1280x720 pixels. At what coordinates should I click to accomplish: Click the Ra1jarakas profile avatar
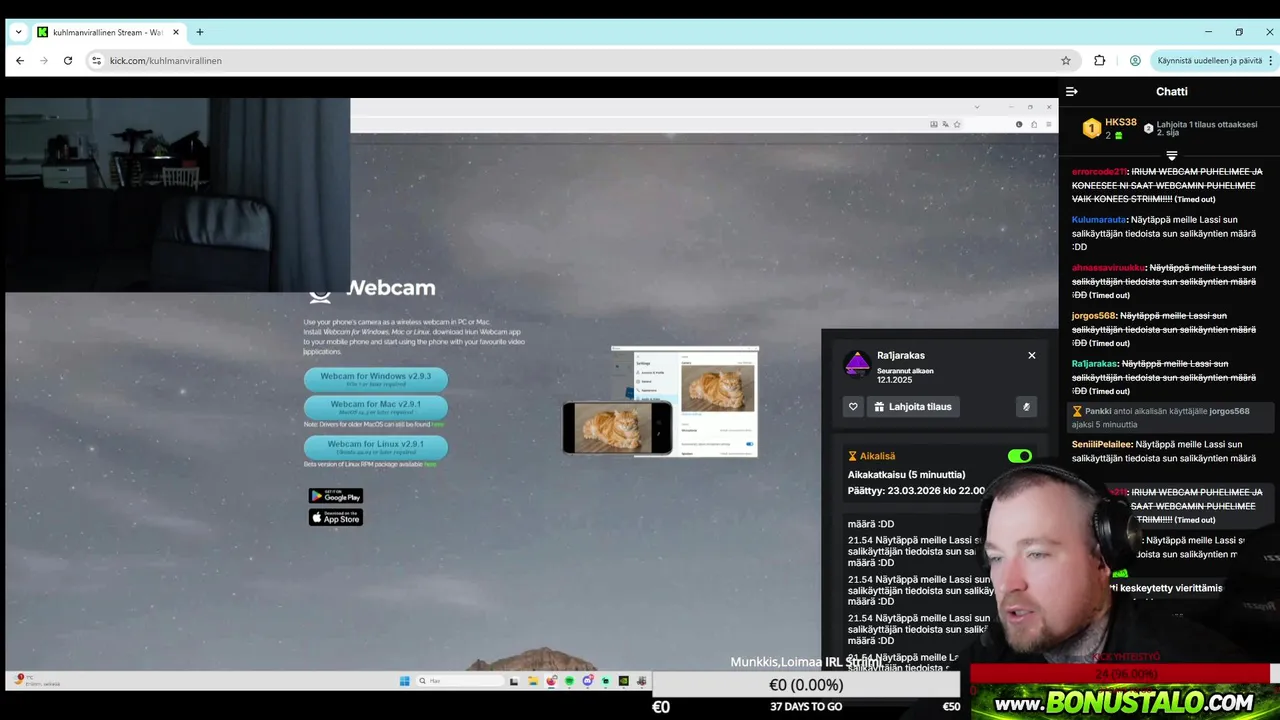pyautogui.click(x=857, y=363)
